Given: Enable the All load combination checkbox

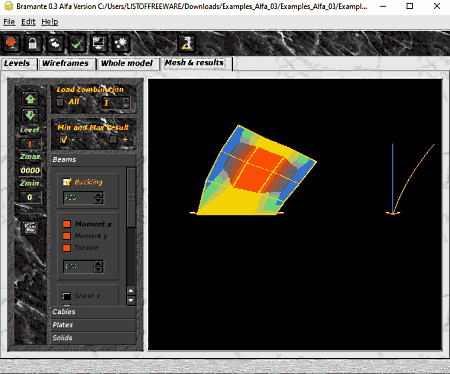Looking at the screenshot, I should (x=60, y=102).
